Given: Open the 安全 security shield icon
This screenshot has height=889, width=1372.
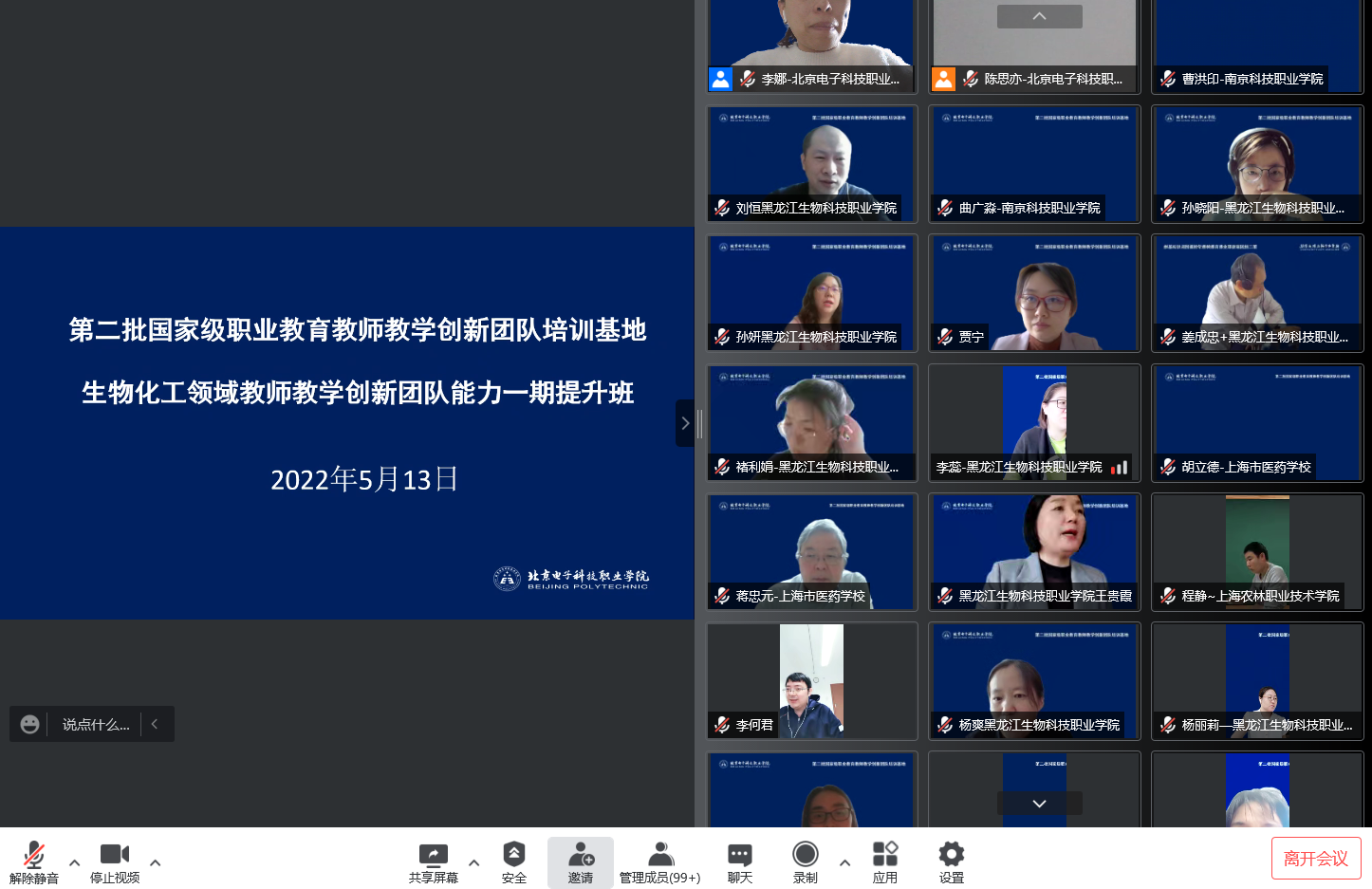Looking at the screenshot, I should [x=514, y=861].
